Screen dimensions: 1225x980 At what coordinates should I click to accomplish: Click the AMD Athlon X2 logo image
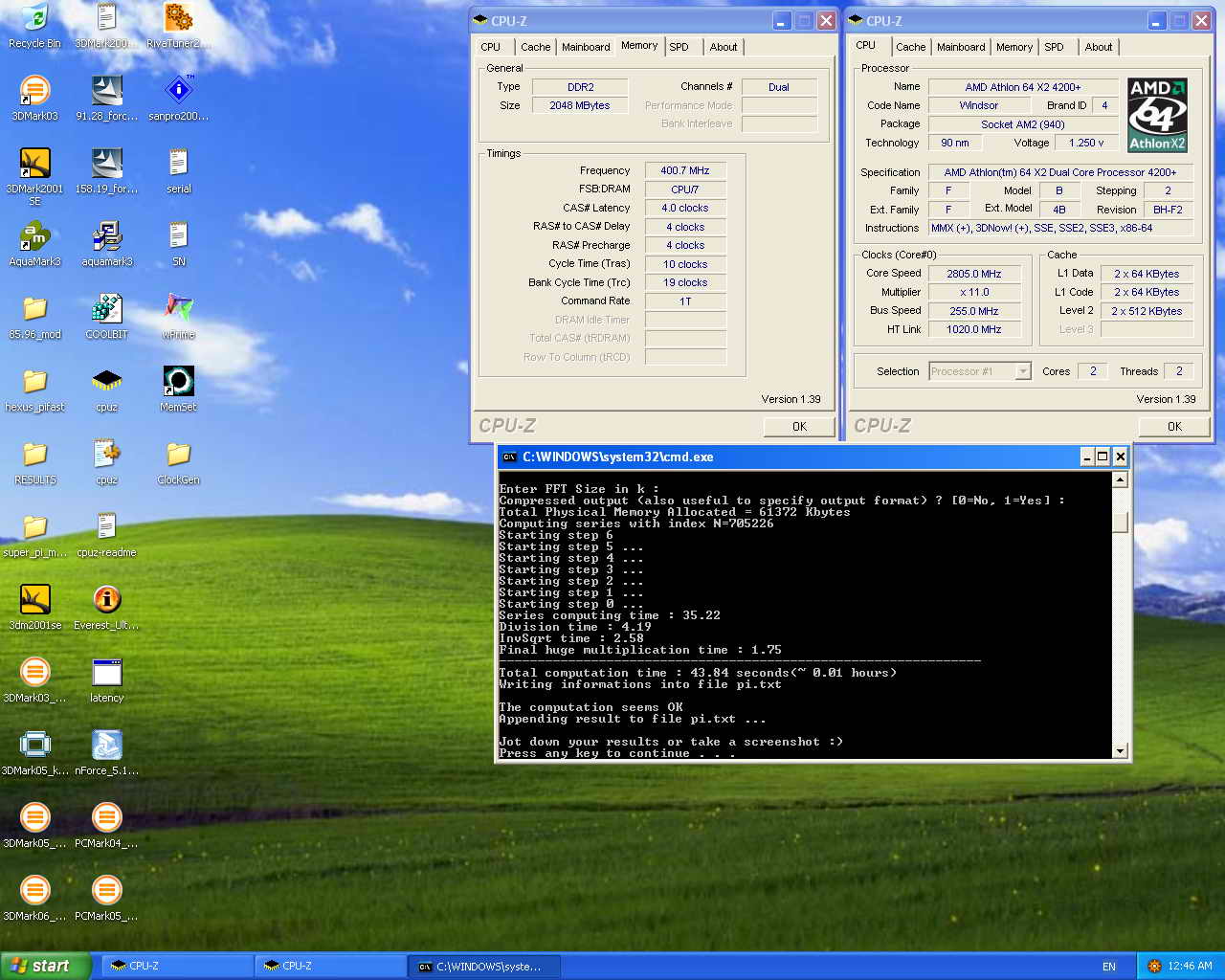point(1157,116)
